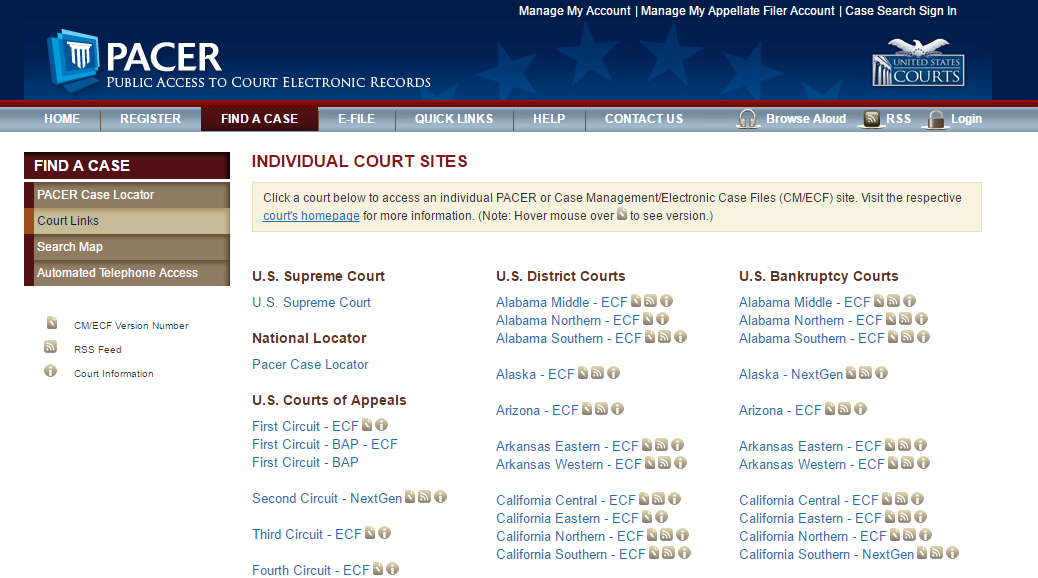
Task: Open RSS feed for Alabama Middle District ECF
Action: tap(651, 301)
